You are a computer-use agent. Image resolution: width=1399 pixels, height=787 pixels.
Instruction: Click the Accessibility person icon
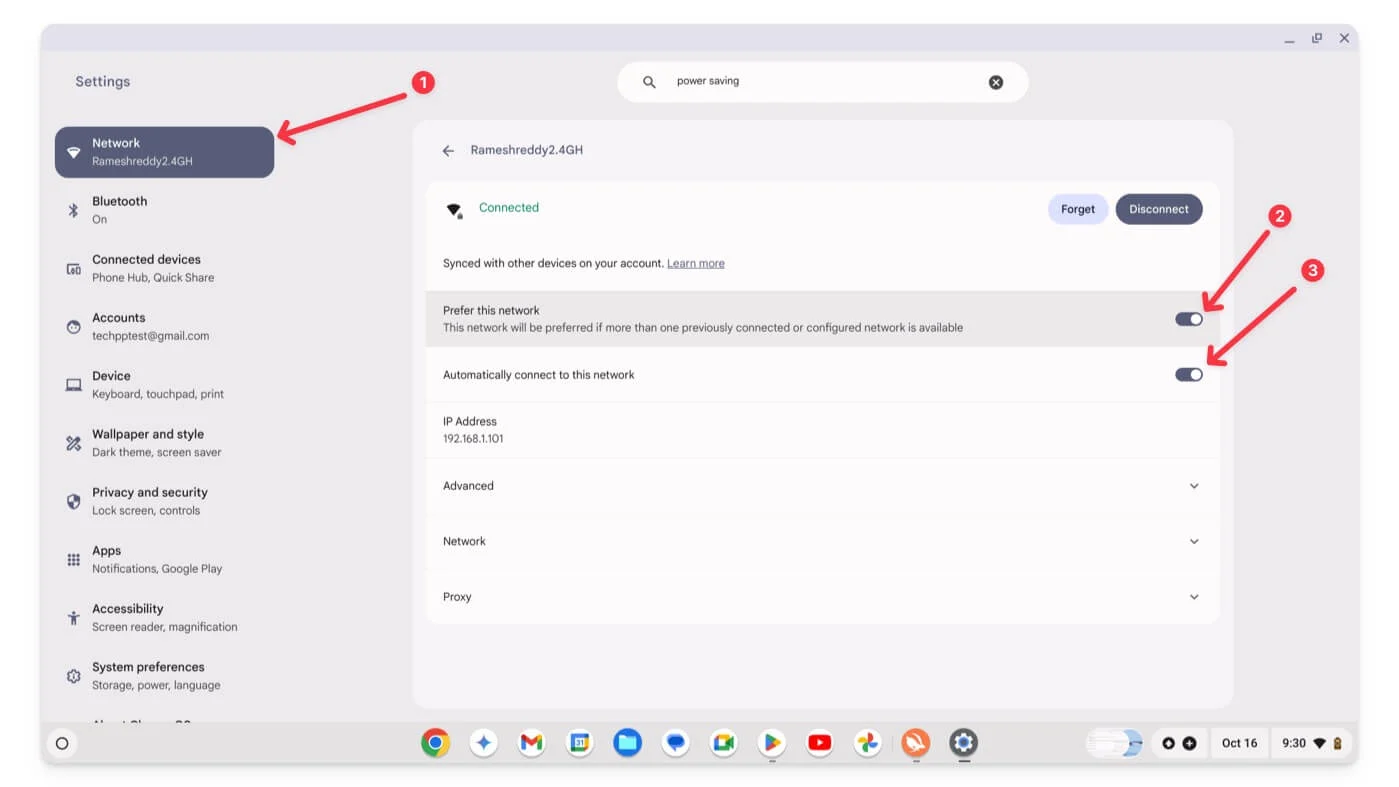[73, 618]
